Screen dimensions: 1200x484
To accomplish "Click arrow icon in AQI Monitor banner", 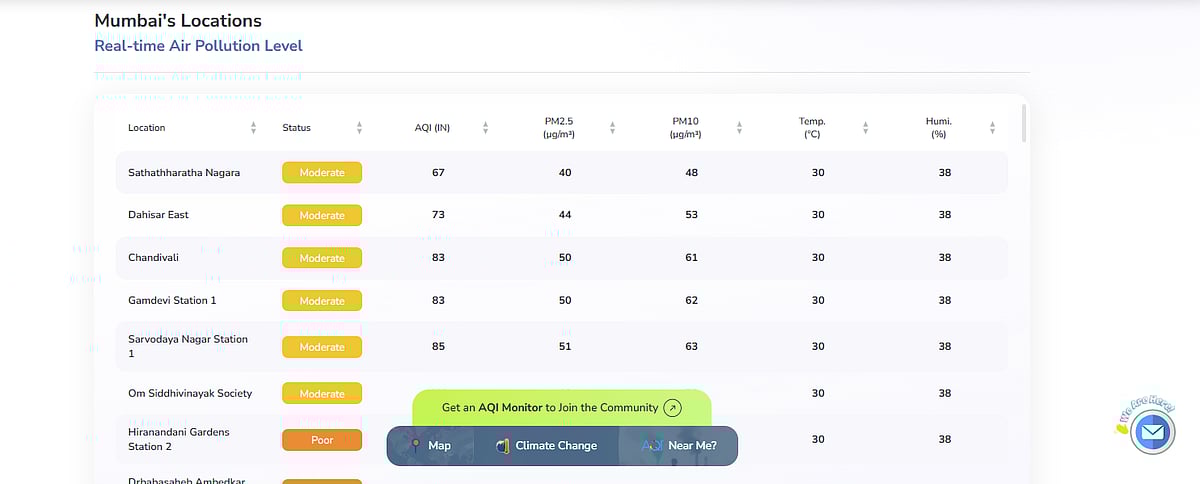I will 674,408.
